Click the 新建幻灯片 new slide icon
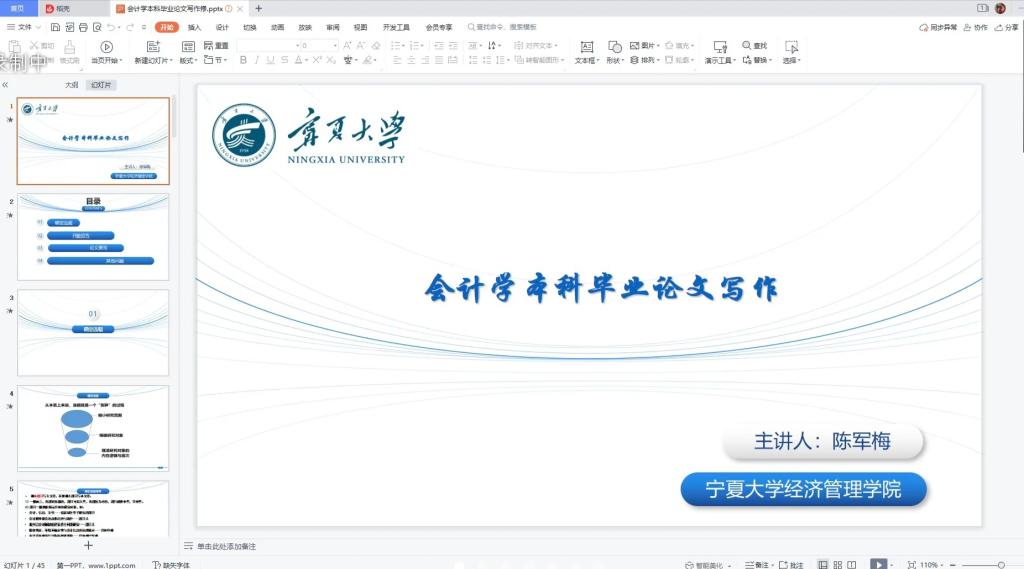 (153, 47)
